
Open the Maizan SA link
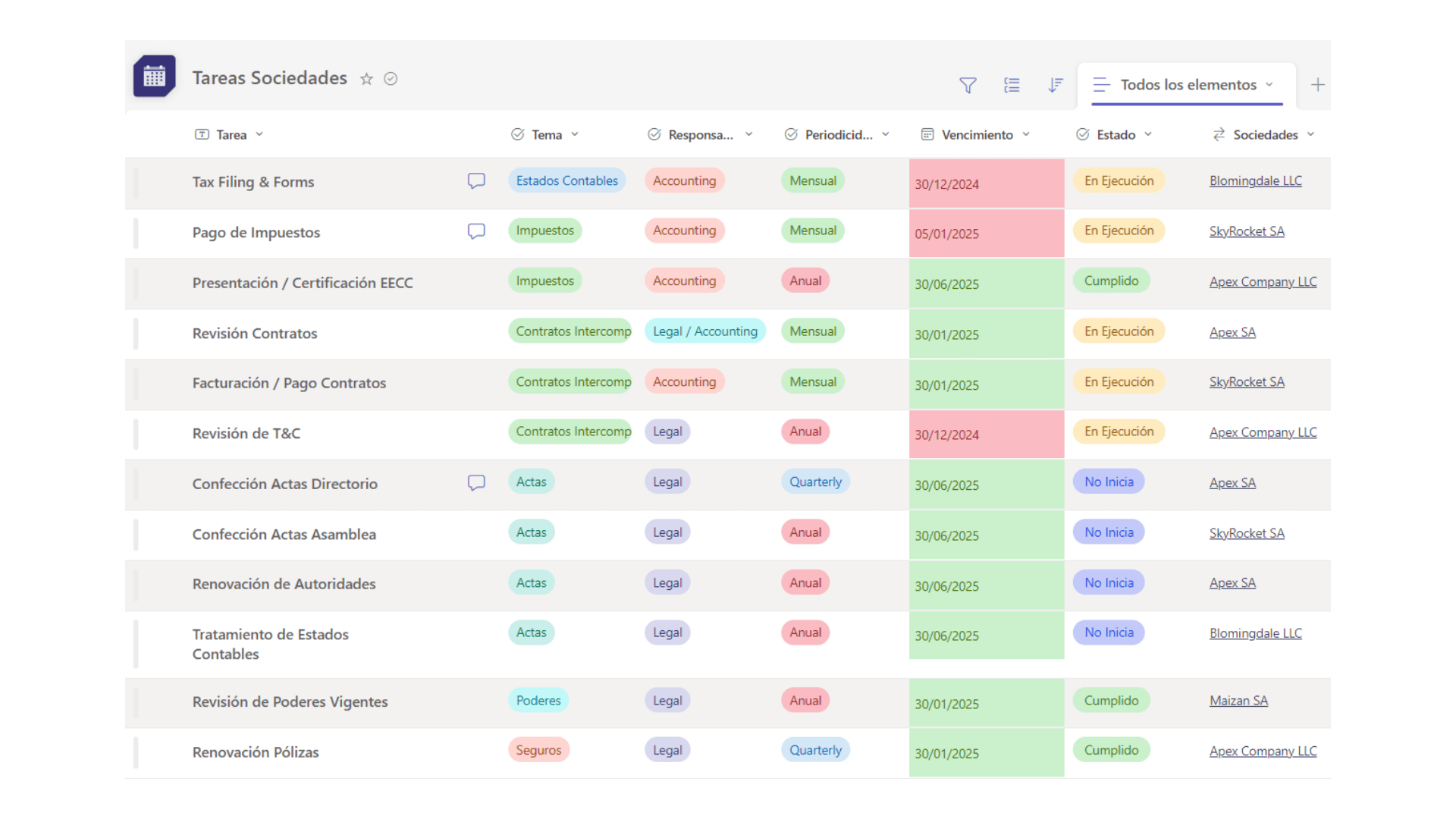click(1238, 701)
